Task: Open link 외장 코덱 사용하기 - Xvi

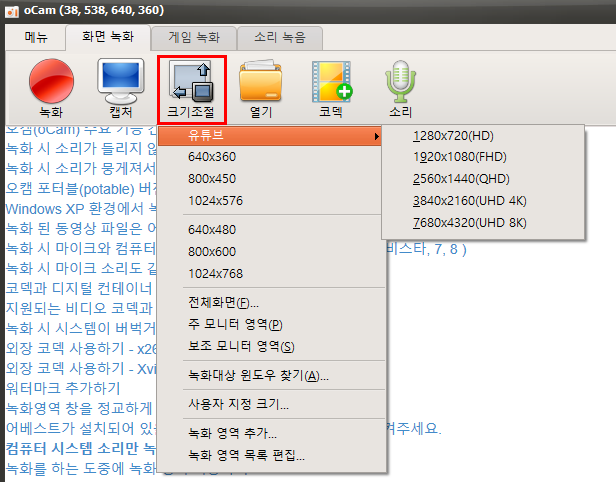Action: 81,368
